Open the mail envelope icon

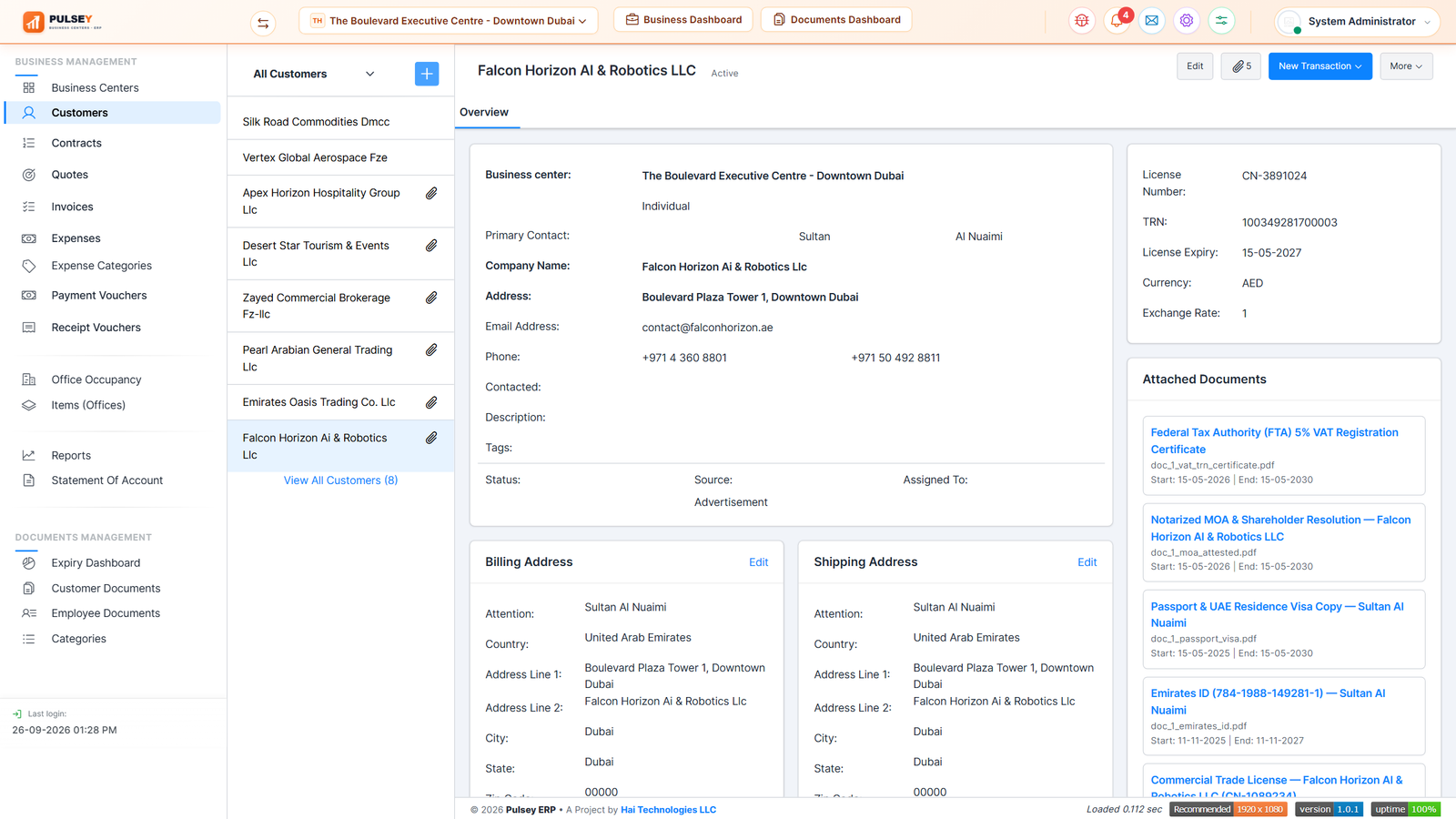1152,21
